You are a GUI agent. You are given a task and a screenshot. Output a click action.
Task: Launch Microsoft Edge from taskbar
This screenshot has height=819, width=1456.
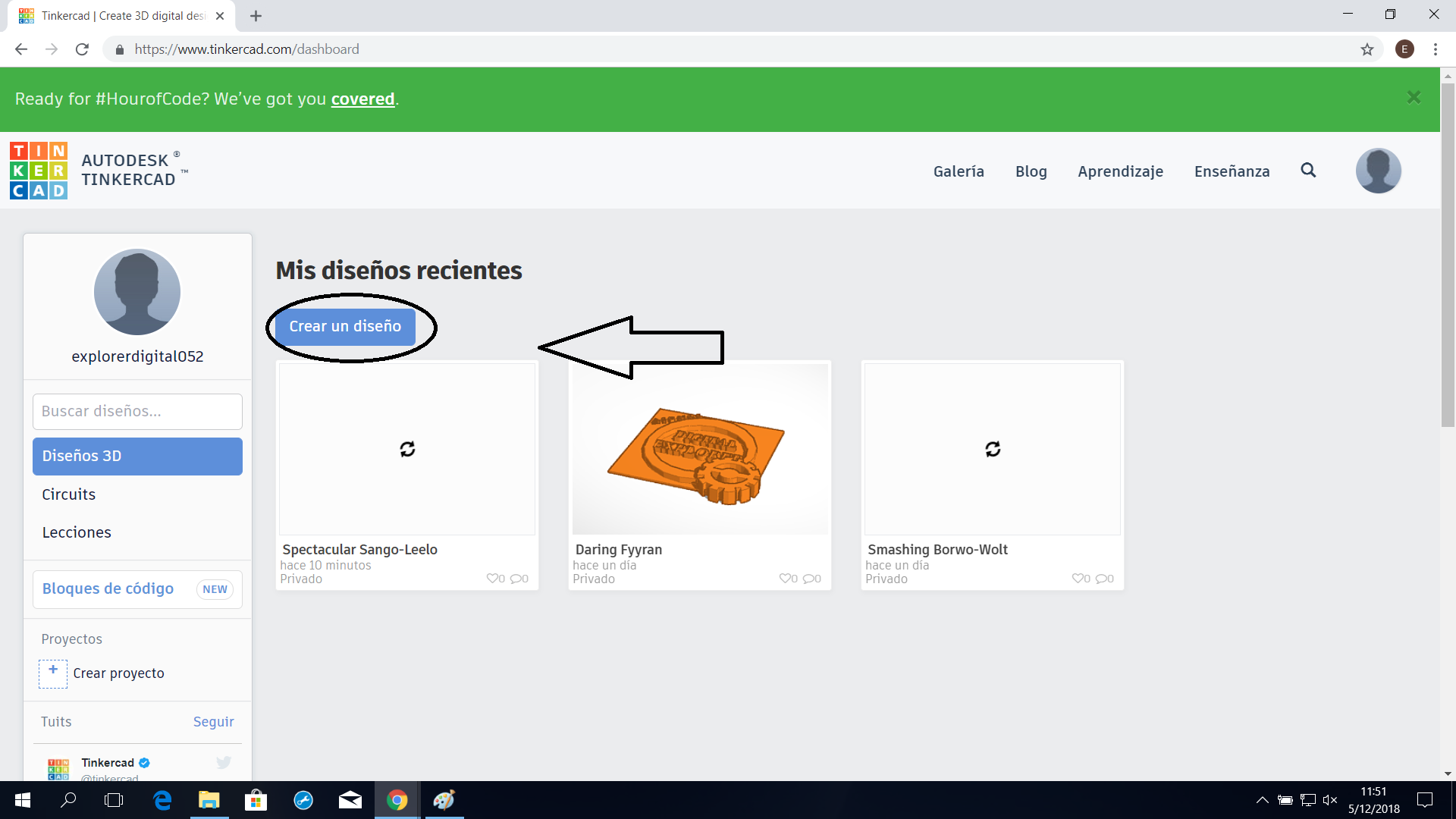click(x=162, y=800)
